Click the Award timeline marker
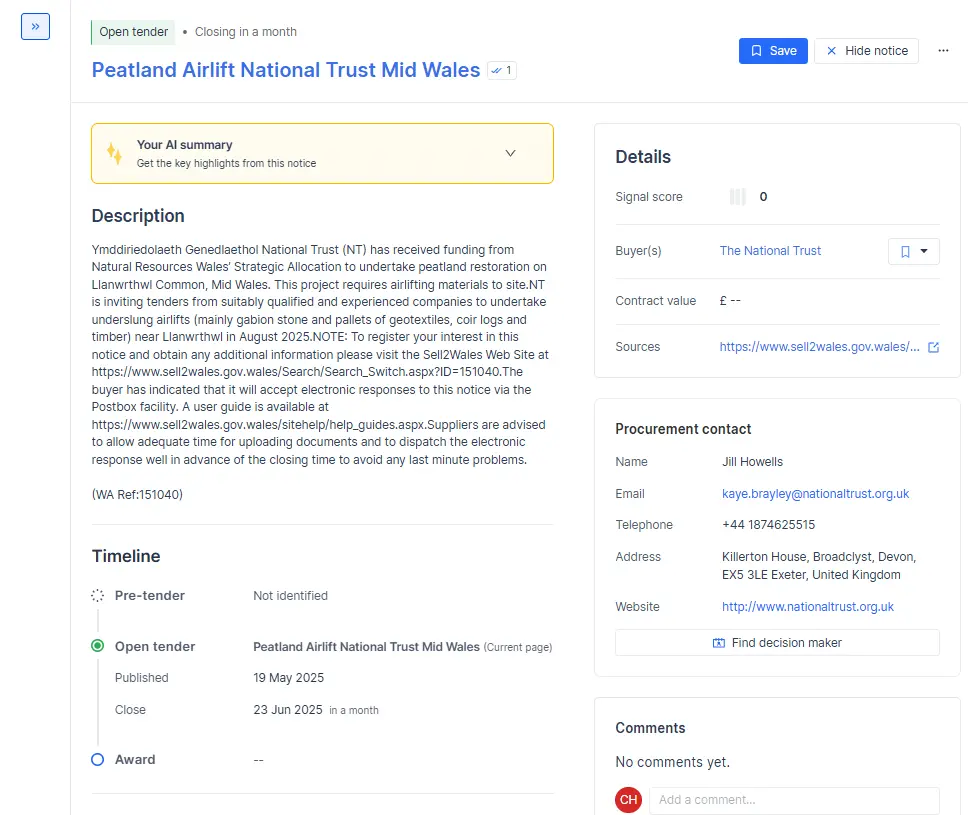 pyautogui.click(x=98, y=759)
